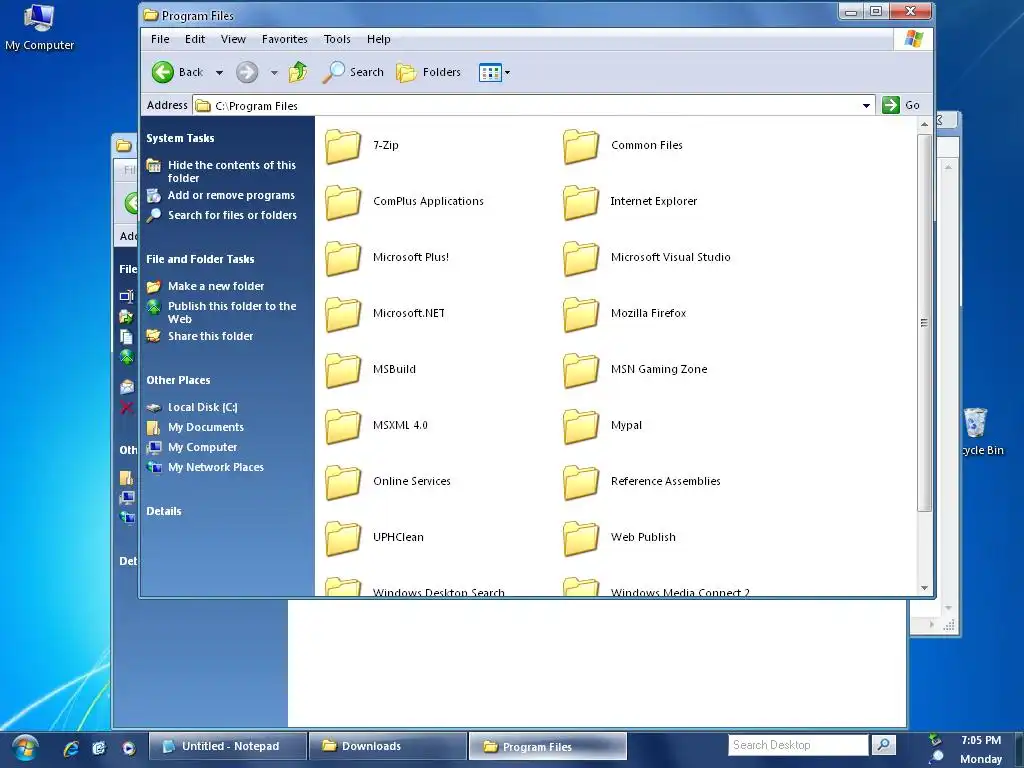Open the Search pane magnifier
Image resolution: width=1024 pixels, height=768 pixels.
(334, 72)
